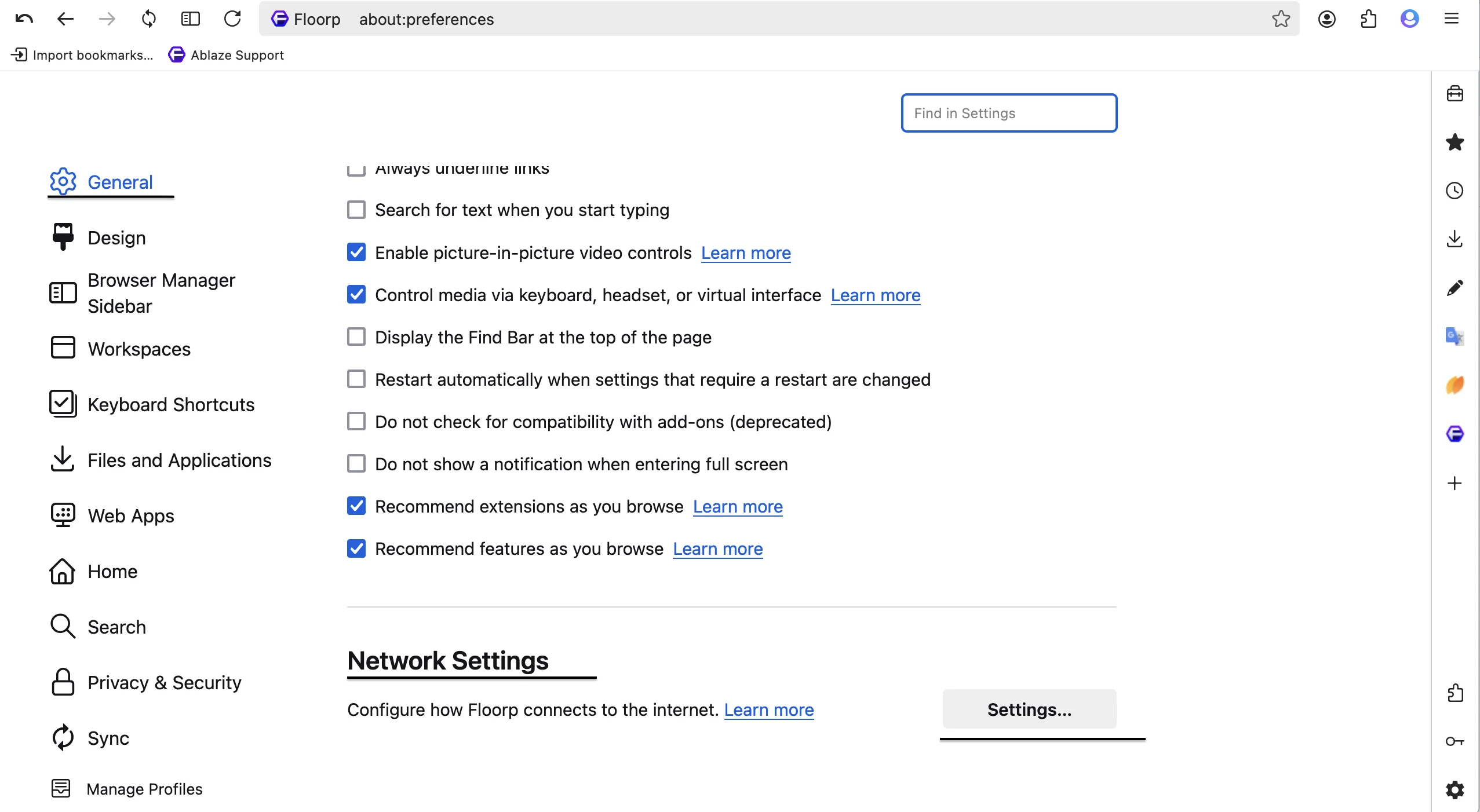The height and width of the screenshot is (812, 1480).
Task: Uncheck Enable picture-in-picture video controls
Action: 356,253
